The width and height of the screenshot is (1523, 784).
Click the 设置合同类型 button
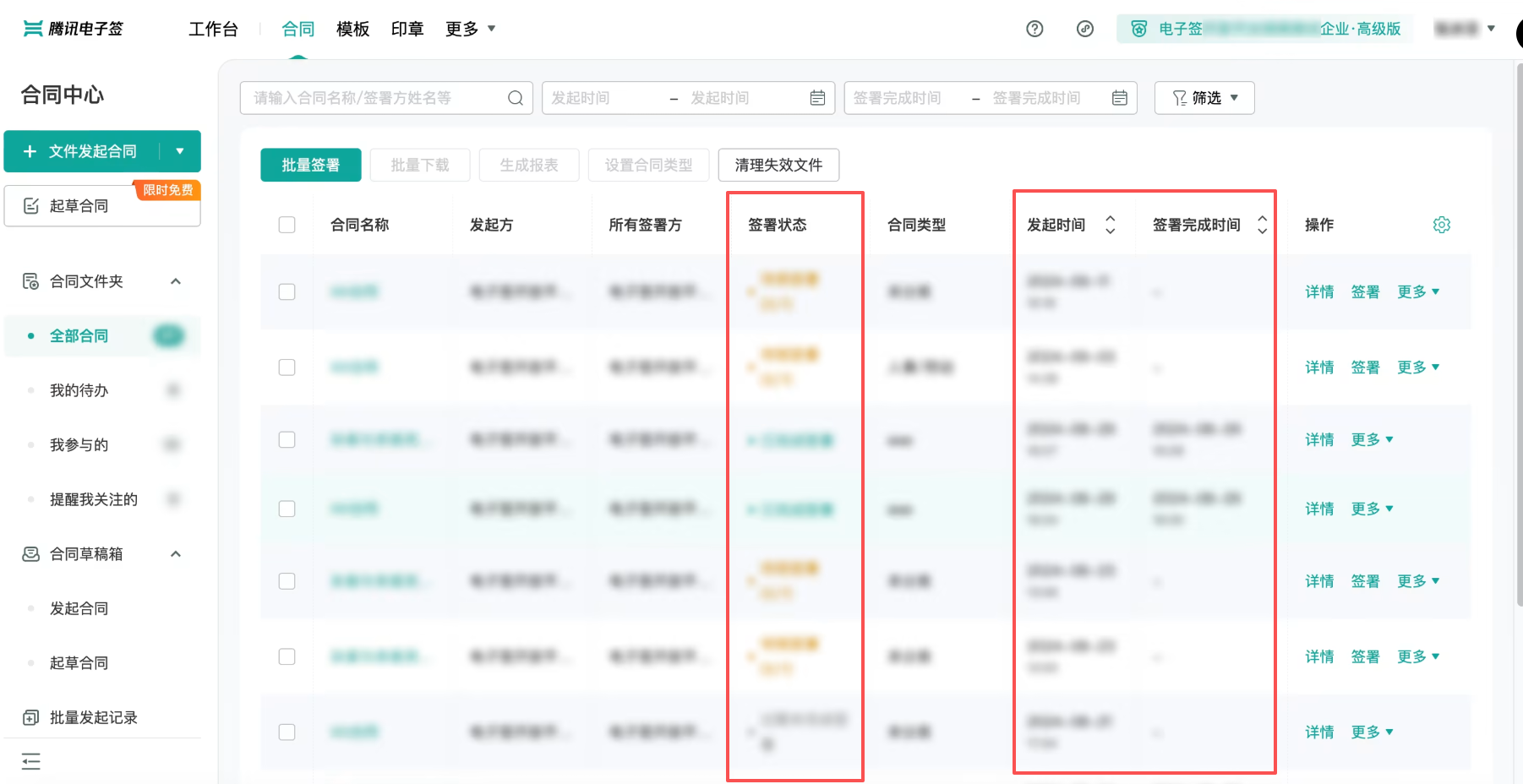pos(648,165)
